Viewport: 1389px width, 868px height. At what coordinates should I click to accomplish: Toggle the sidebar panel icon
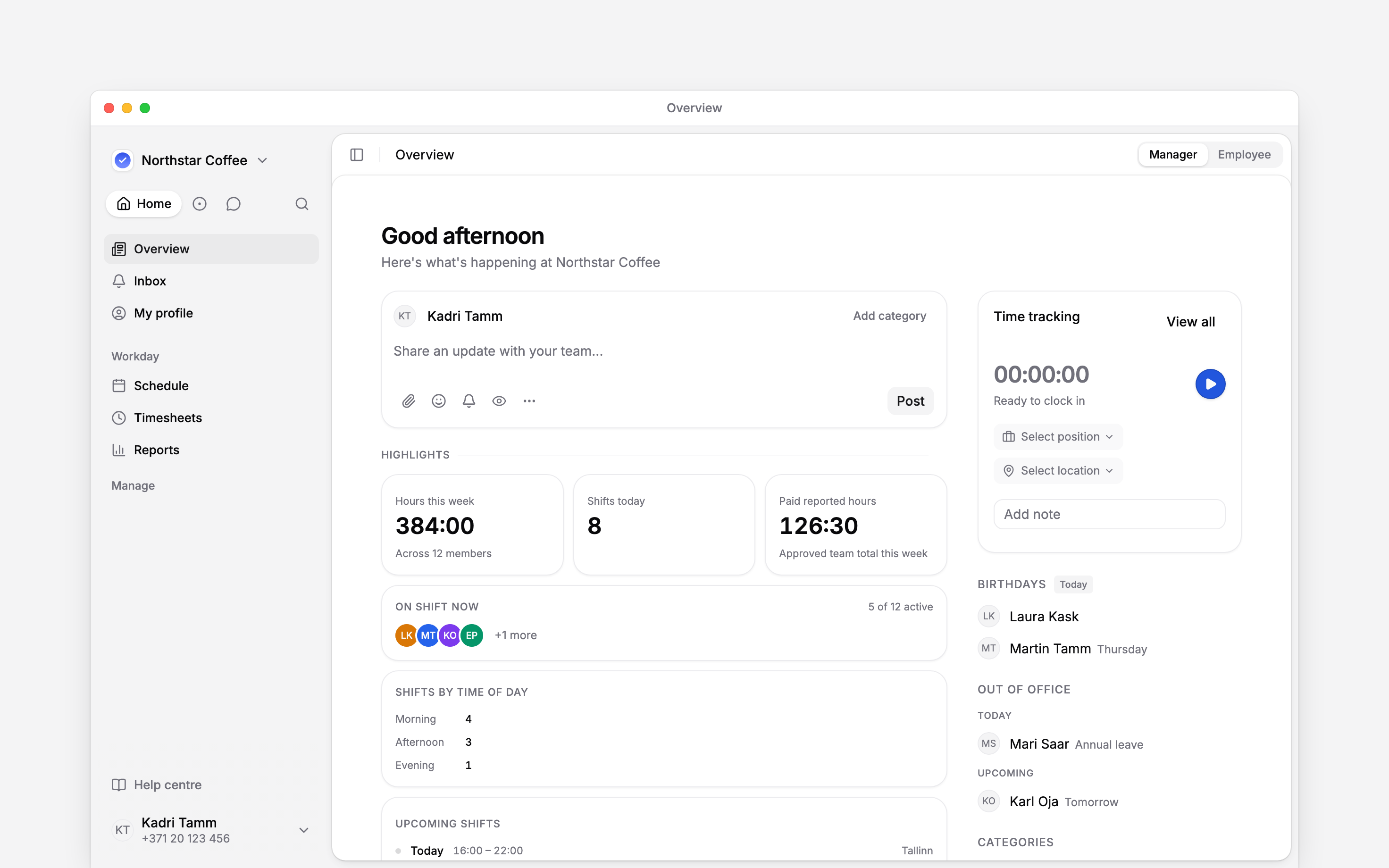coord(356,154)
